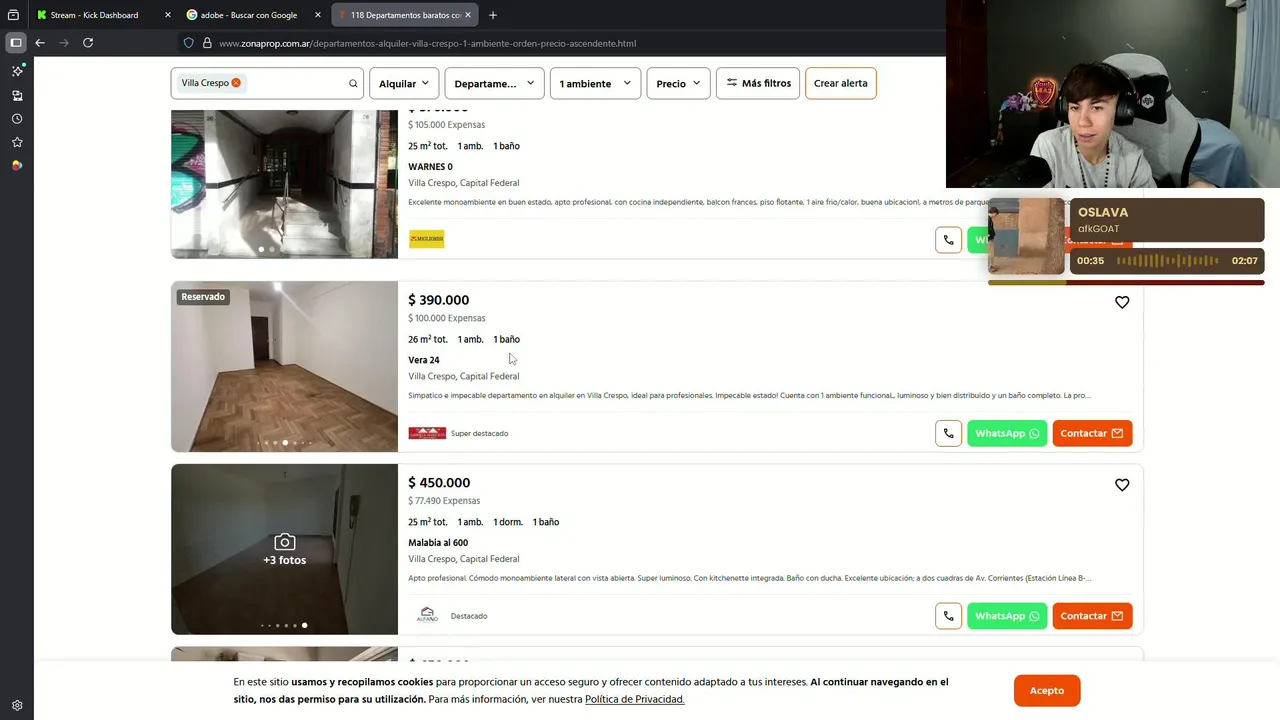
Task: Click the $ 390.000 price
Action: (x=438, y=300)
